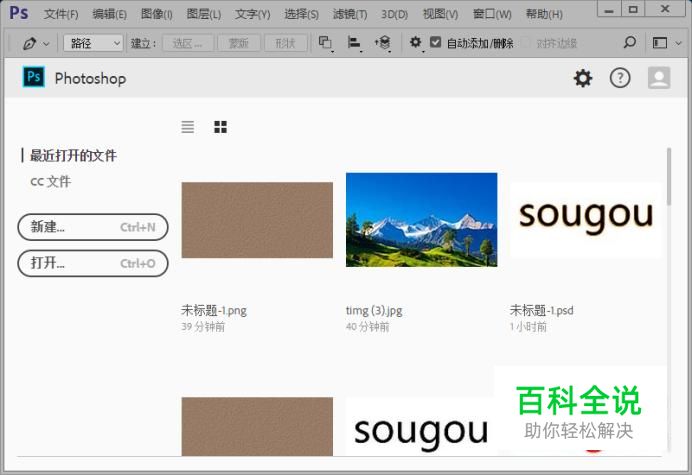The width and height of the screenshot is (692, 475).
Task: Open the second-row sougou thumbnail
Action: (419, 426)
